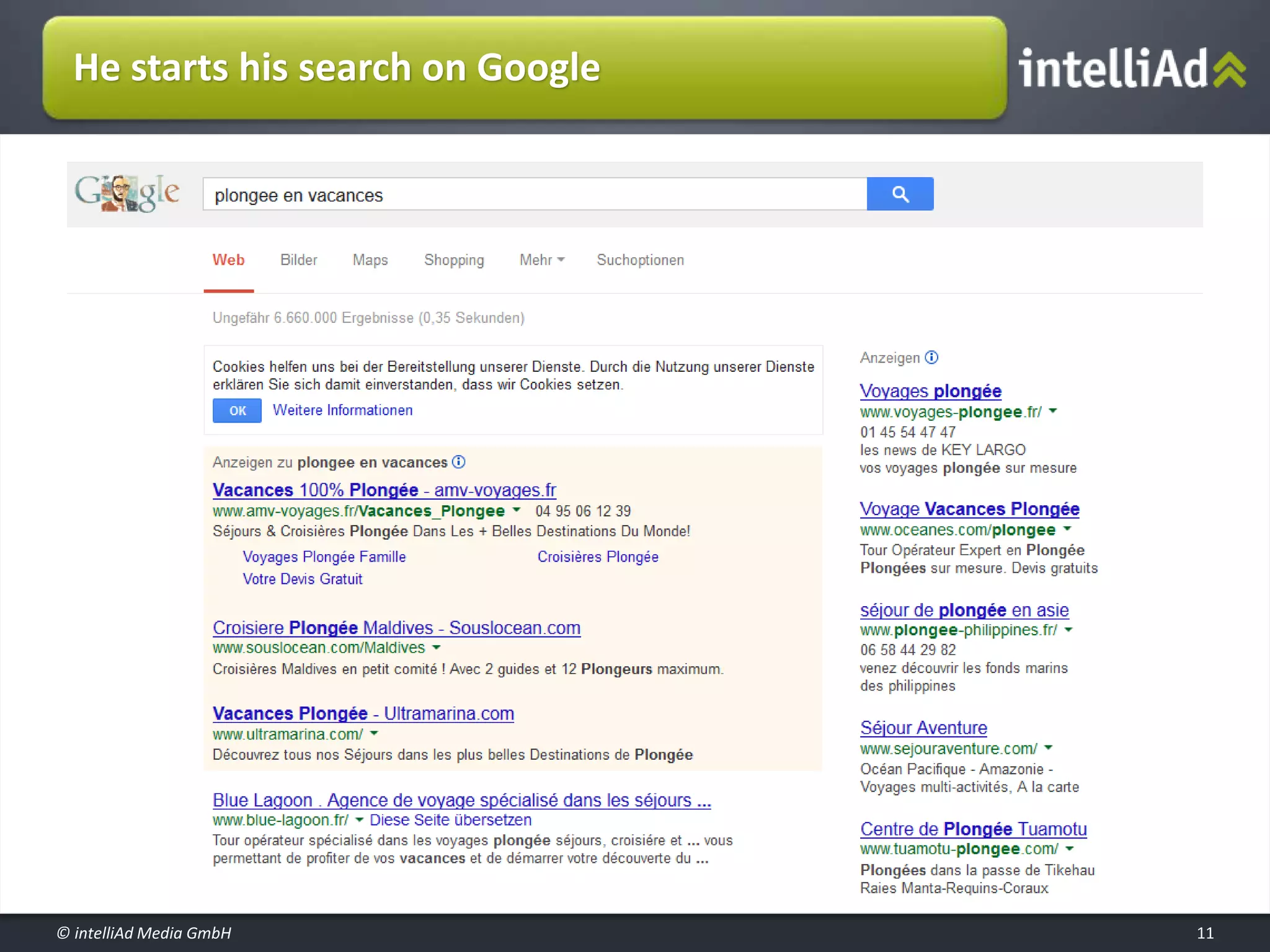The image size is (1270, 952).
Task: Click the info icon next to right-side Anzeigen
Action: [x=931, y=358]
